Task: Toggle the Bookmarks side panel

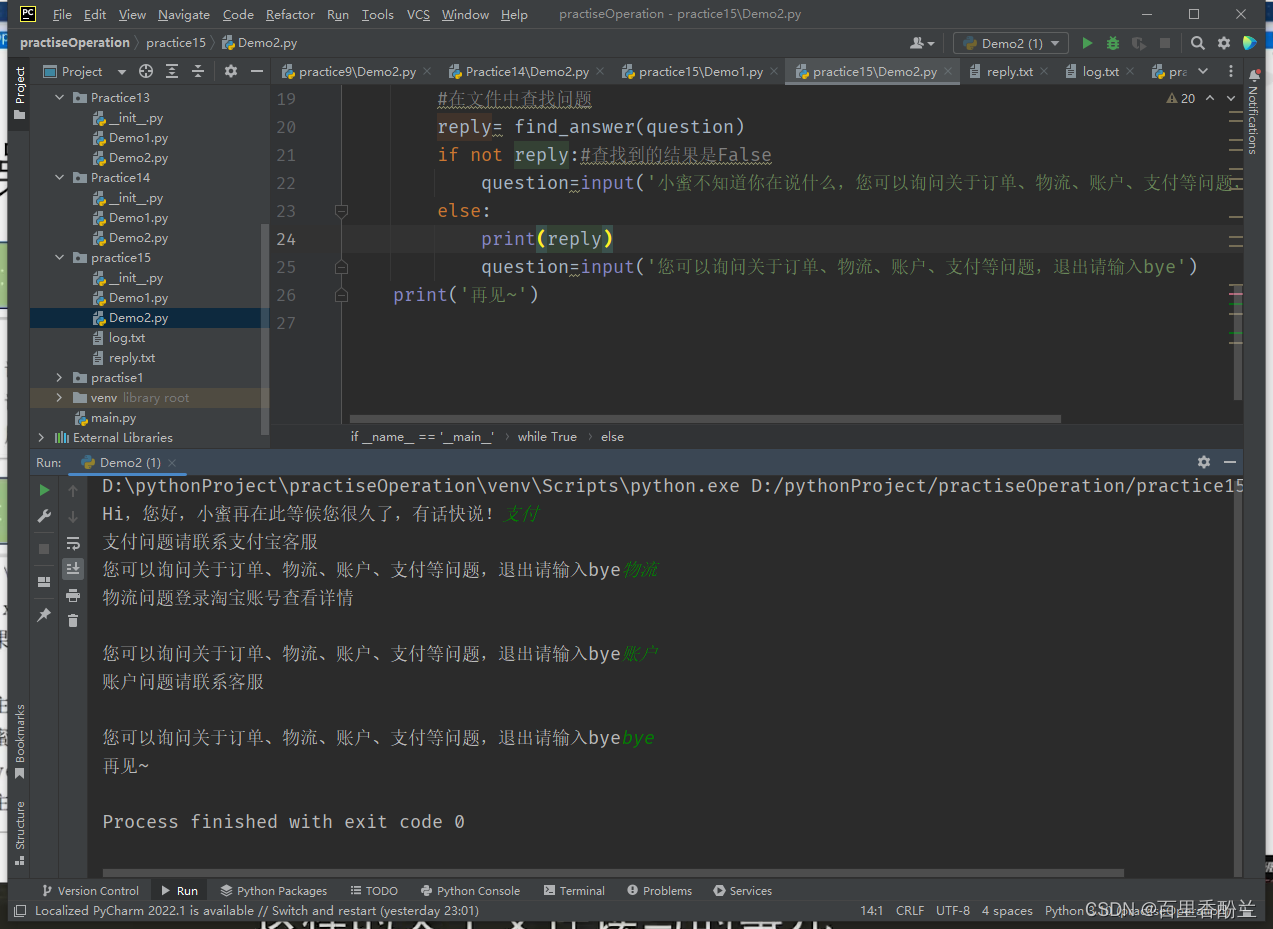Action: click(x=19, y=741)
